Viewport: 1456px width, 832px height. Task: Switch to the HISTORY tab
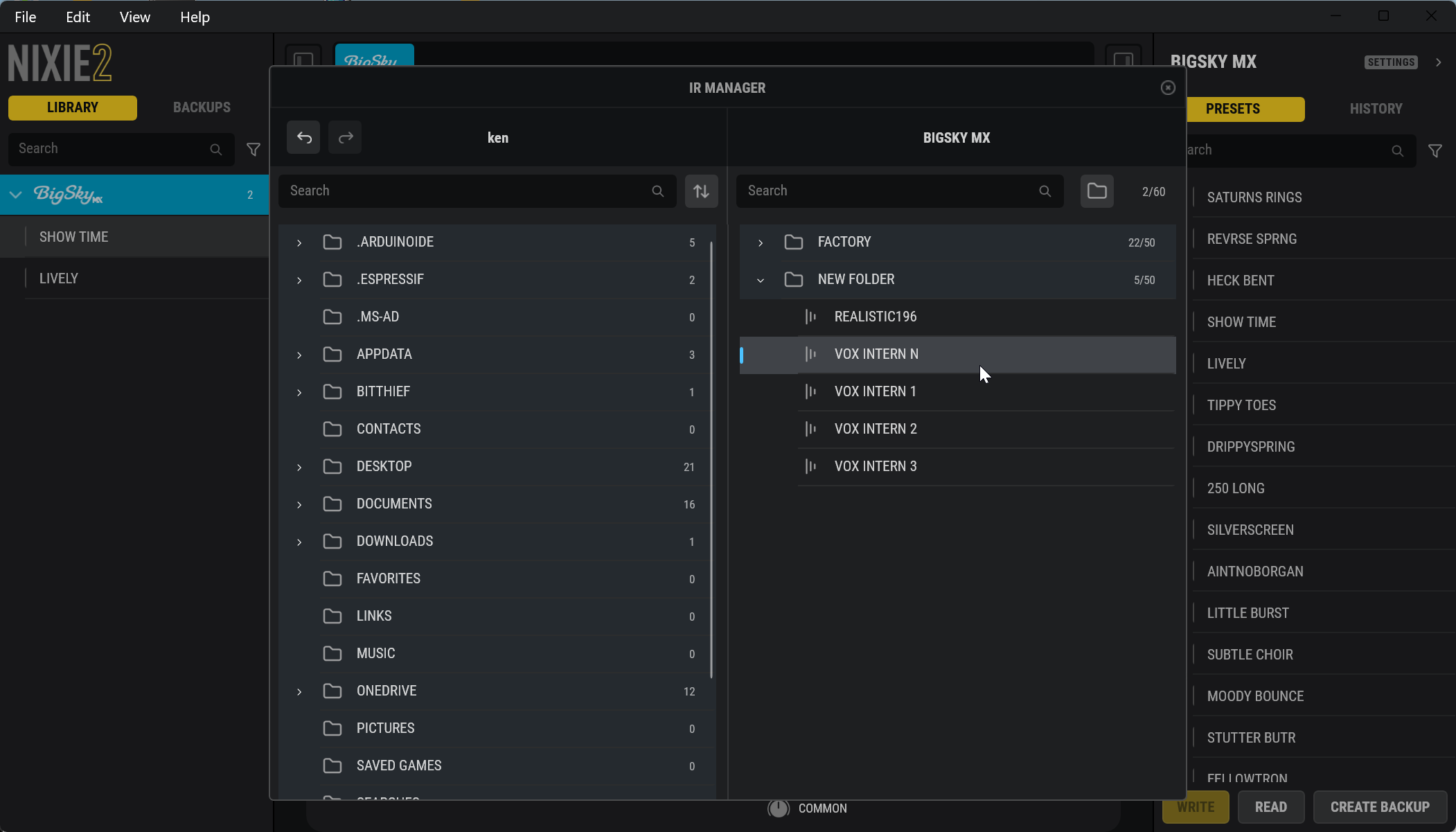pos(1376,109)
